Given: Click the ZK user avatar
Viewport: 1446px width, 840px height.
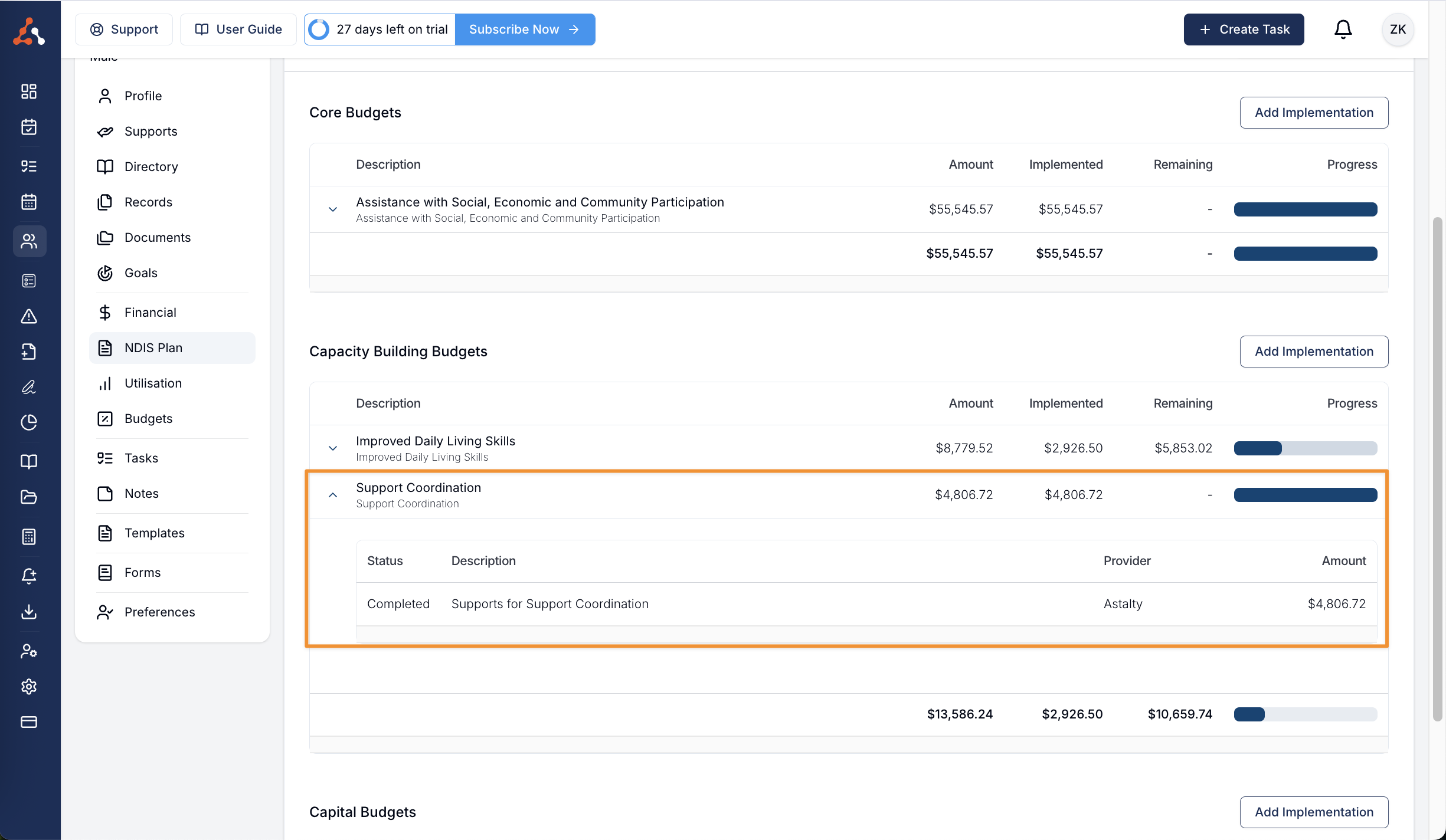Looking at the screenshot, I should pos(1398,29).
